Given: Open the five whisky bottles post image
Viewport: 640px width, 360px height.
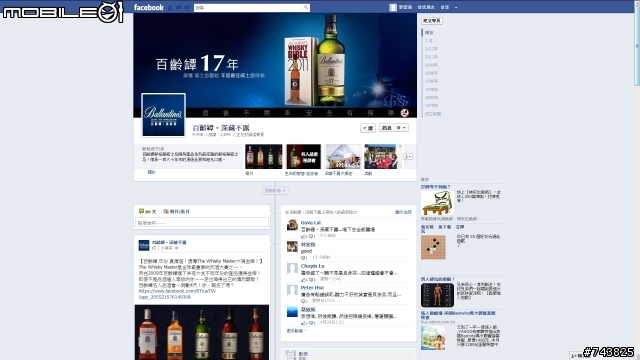Looking at the screenshot, I should tap(202, 332).
